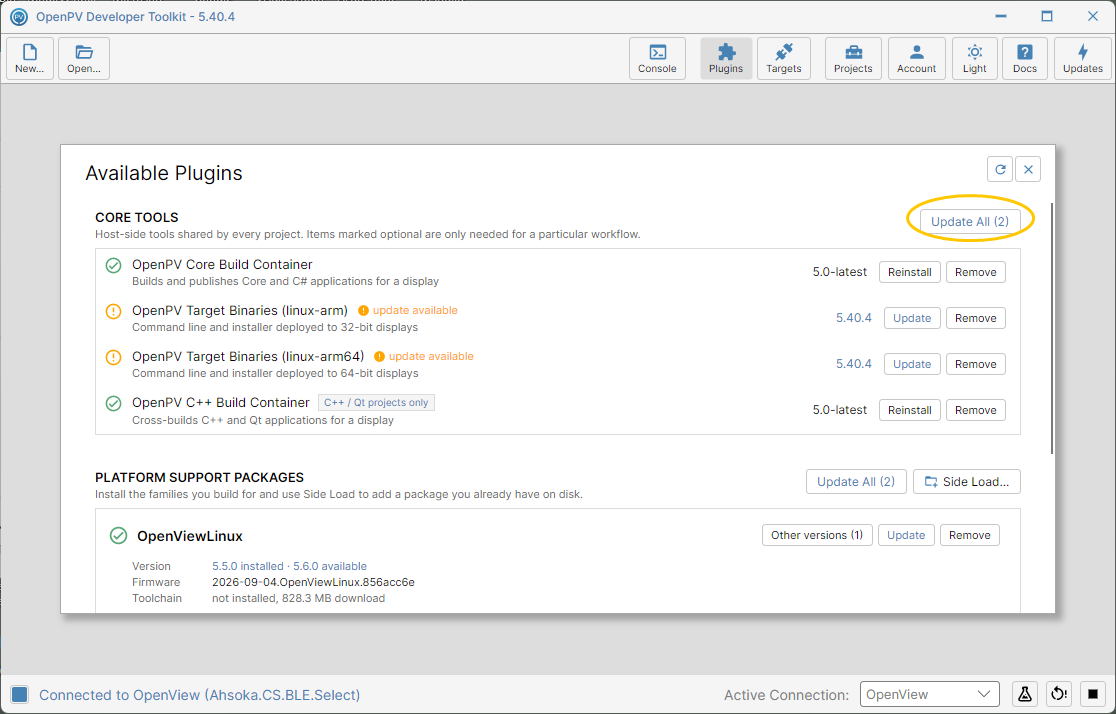Click the Open... folder toolbar button
1116x714 pixels.
coord(84,58)
